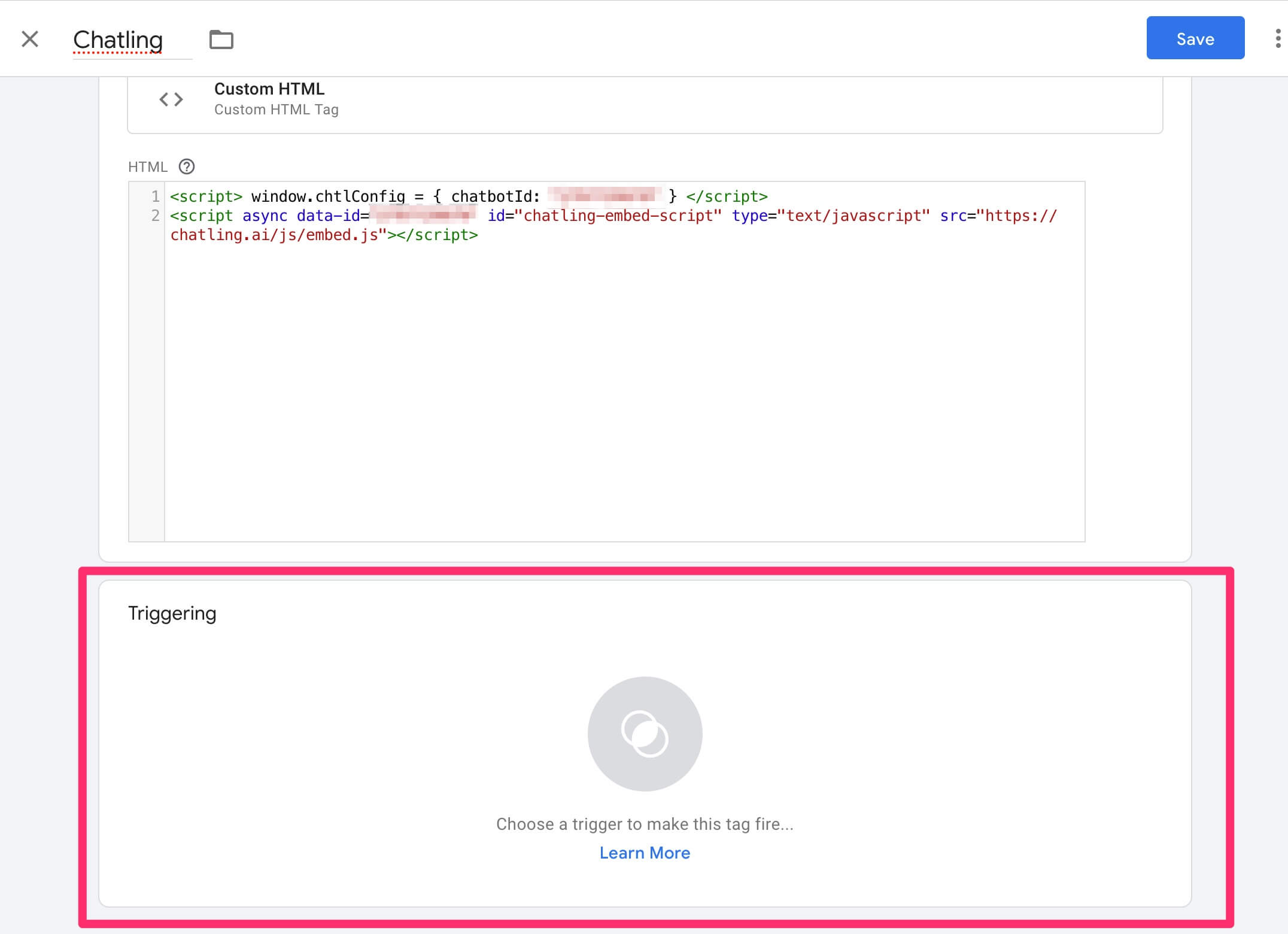Screen dimensions: 1288x934
Task: Click on line 2 script code
Action: coord(613,225)
